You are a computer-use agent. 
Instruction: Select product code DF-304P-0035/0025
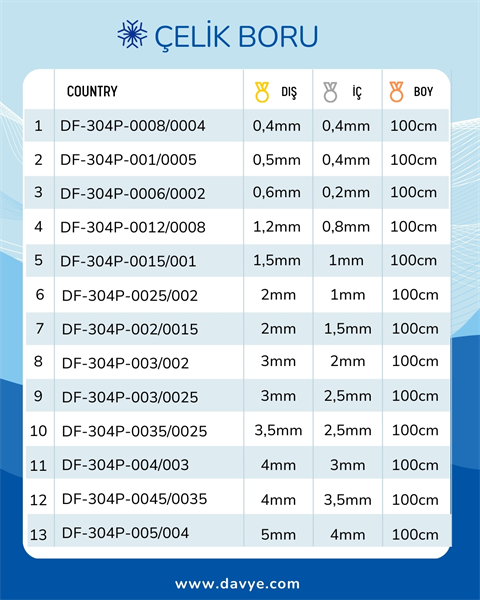pyautogui.click(x=134, y=431)
